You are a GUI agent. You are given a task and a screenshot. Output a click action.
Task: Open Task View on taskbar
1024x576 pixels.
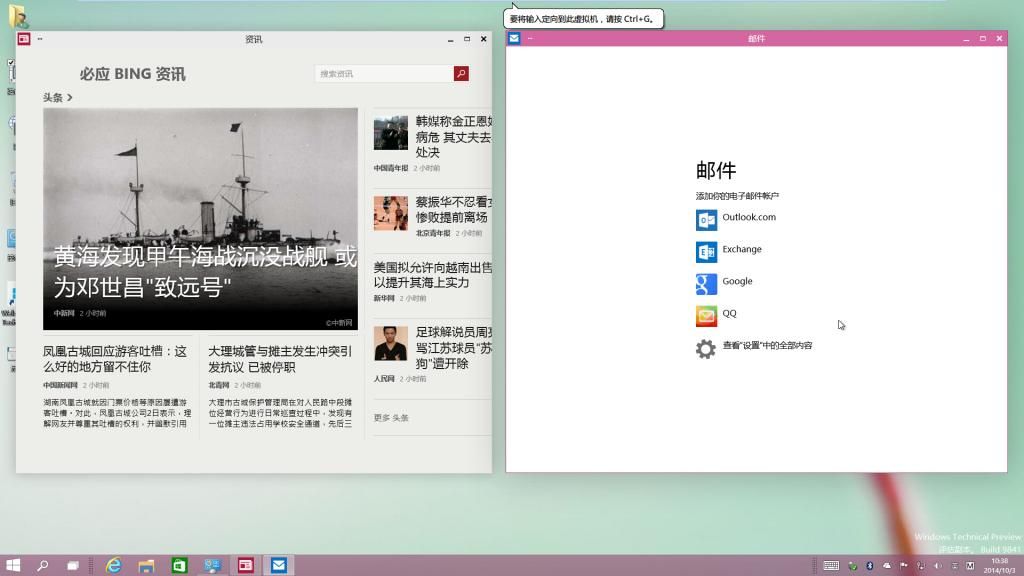[x=72, y=566]
